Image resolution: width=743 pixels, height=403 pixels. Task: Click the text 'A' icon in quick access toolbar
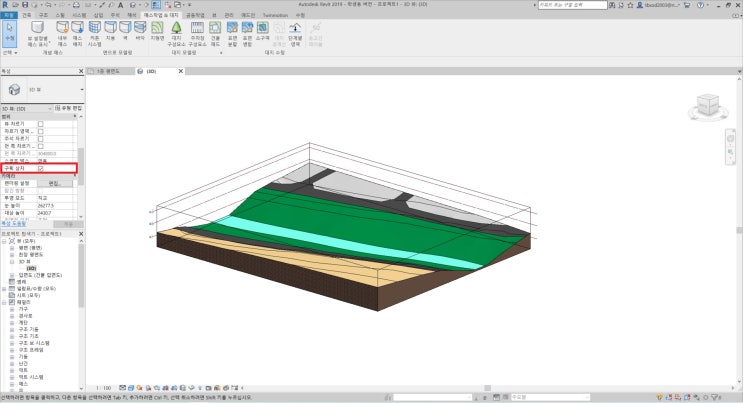point(120,5)
